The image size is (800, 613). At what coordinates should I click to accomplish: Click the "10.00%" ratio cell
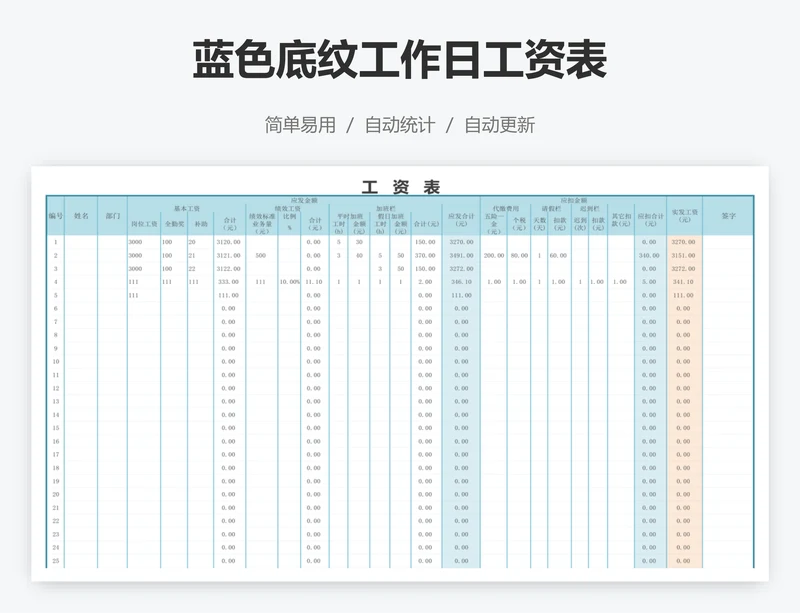(289, 282)
